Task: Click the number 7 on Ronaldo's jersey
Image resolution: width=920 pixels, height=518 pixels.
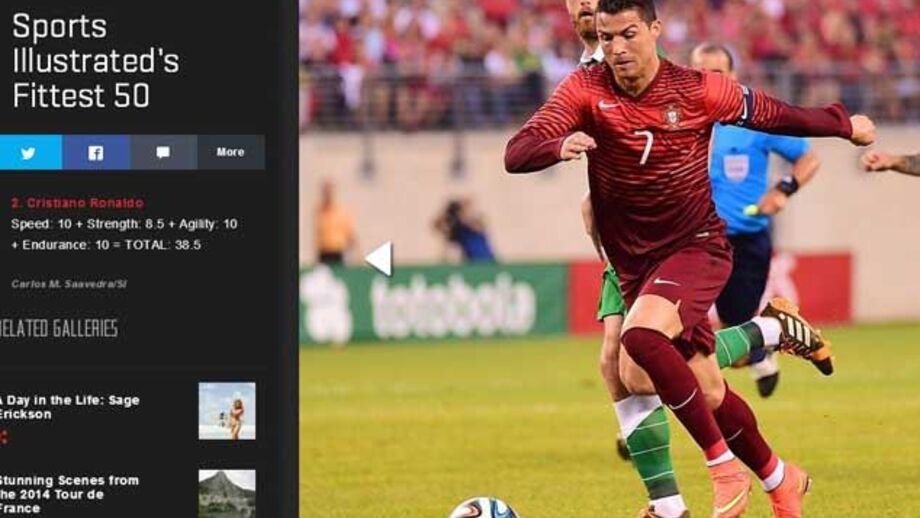Action: coord(644,147)
